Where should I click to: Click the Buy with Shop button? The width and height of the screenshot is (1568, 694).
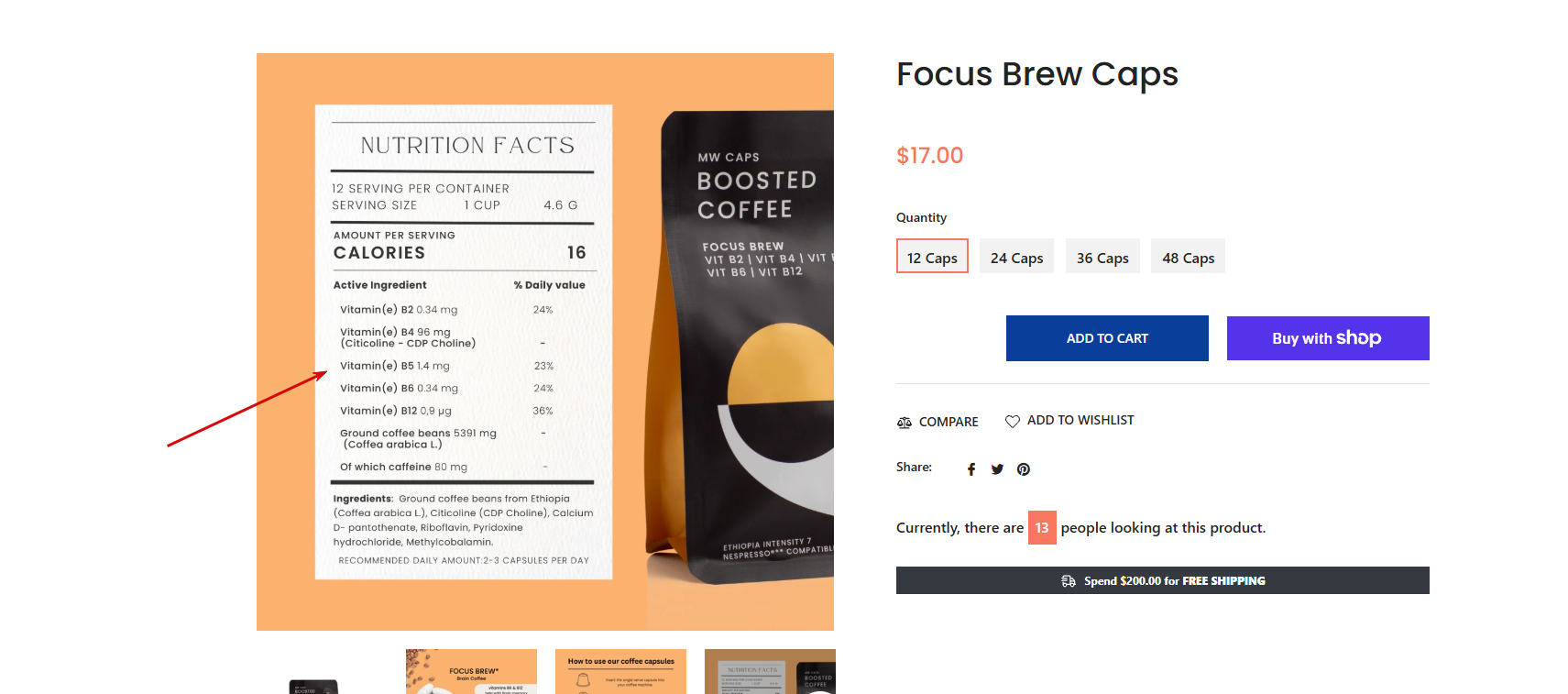tap(1327, 338)
